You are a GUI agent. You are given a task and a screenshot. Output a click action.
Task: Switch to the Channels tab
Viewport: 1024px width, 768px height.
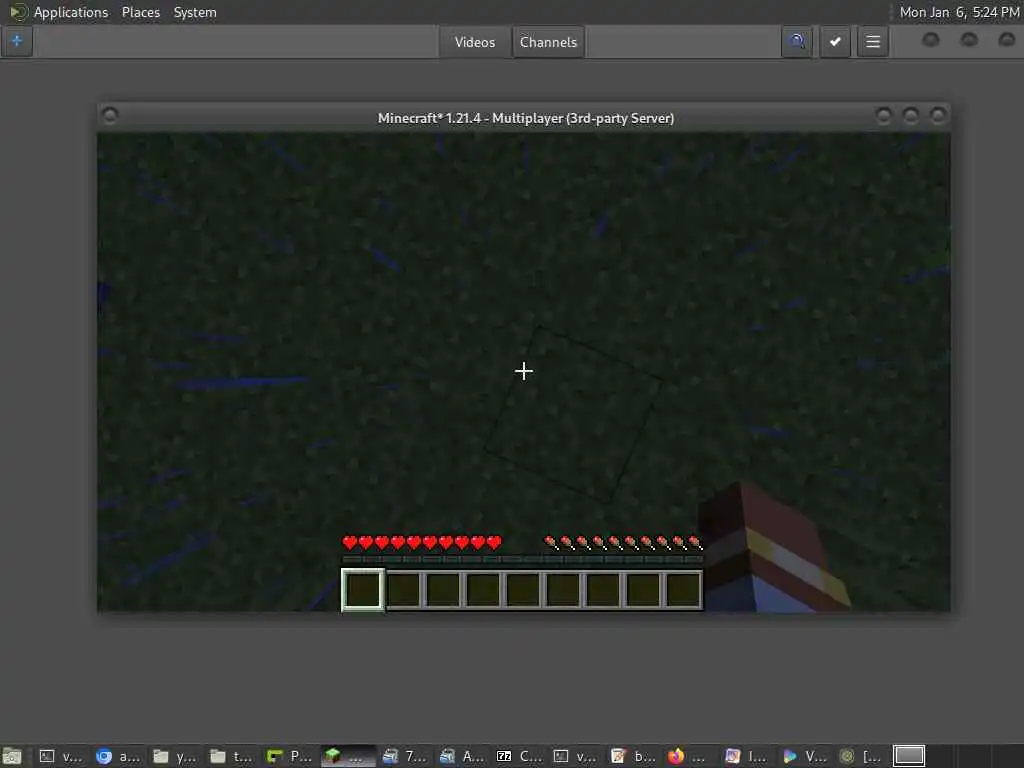click(548, 42)
